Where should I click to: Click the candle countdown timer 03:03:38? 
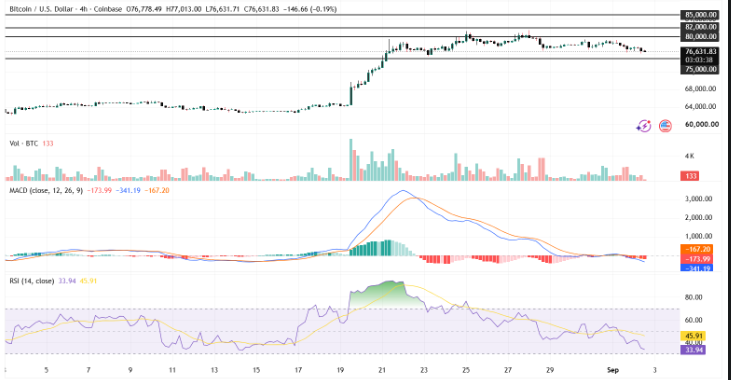coord(700,60)
